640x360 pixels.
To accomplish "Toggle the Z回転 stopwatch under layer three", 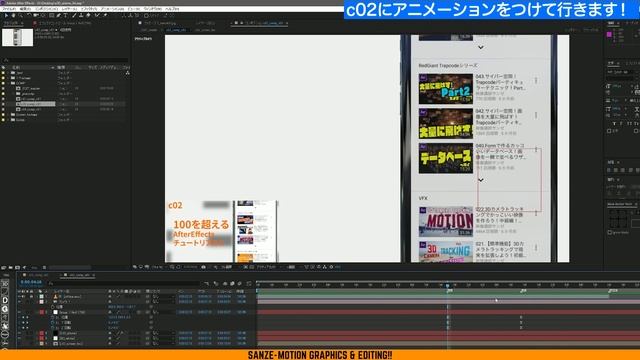I will tap(53, 328).
